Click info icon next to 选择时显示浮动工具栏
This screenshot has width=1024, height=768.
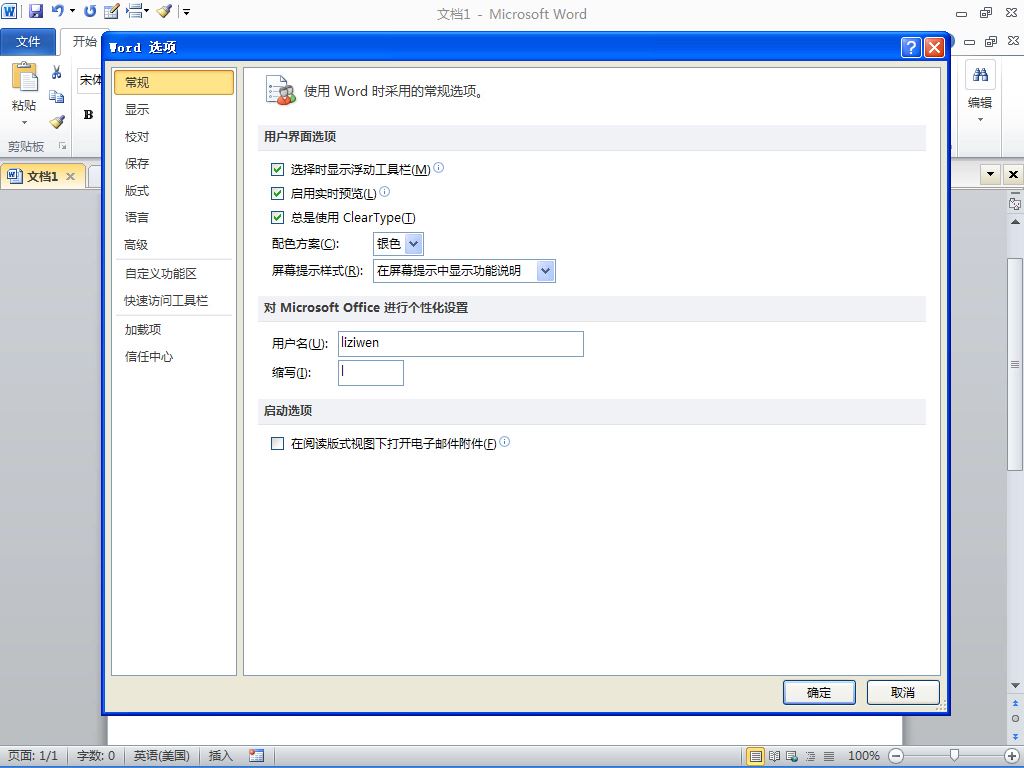pos(439,167)
